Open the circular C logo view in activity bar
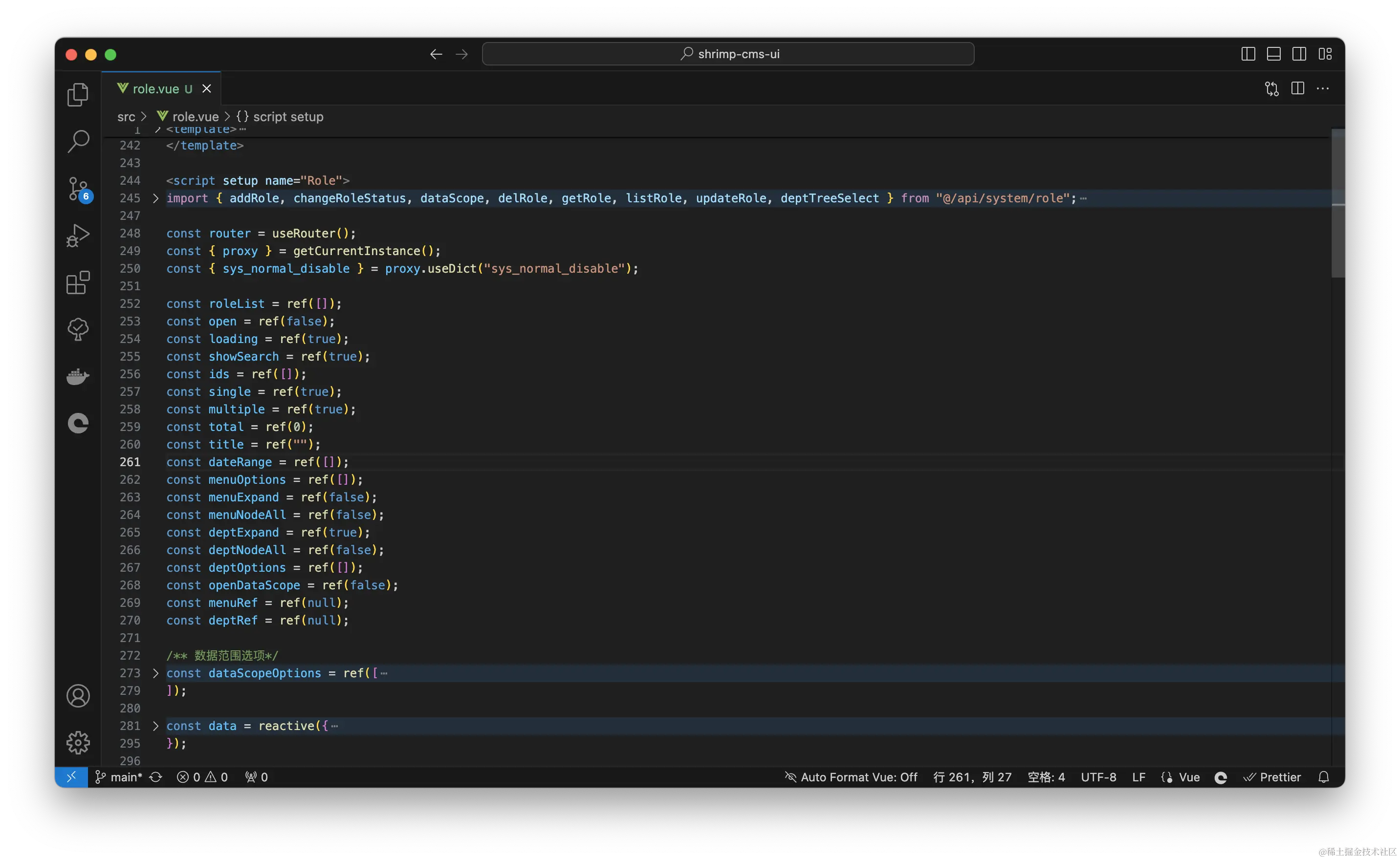Screen dimensions: 1400x860 pos(78,423)
